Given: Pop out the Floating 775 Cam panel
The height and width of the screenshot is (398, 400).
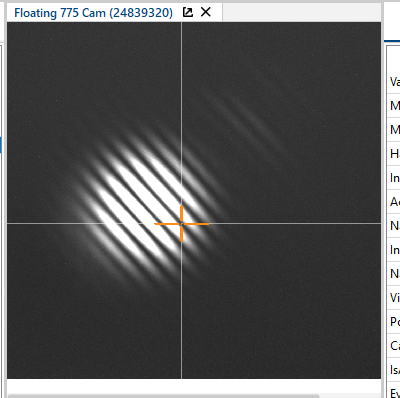Looking at the screenshot, I should [188, 12].
